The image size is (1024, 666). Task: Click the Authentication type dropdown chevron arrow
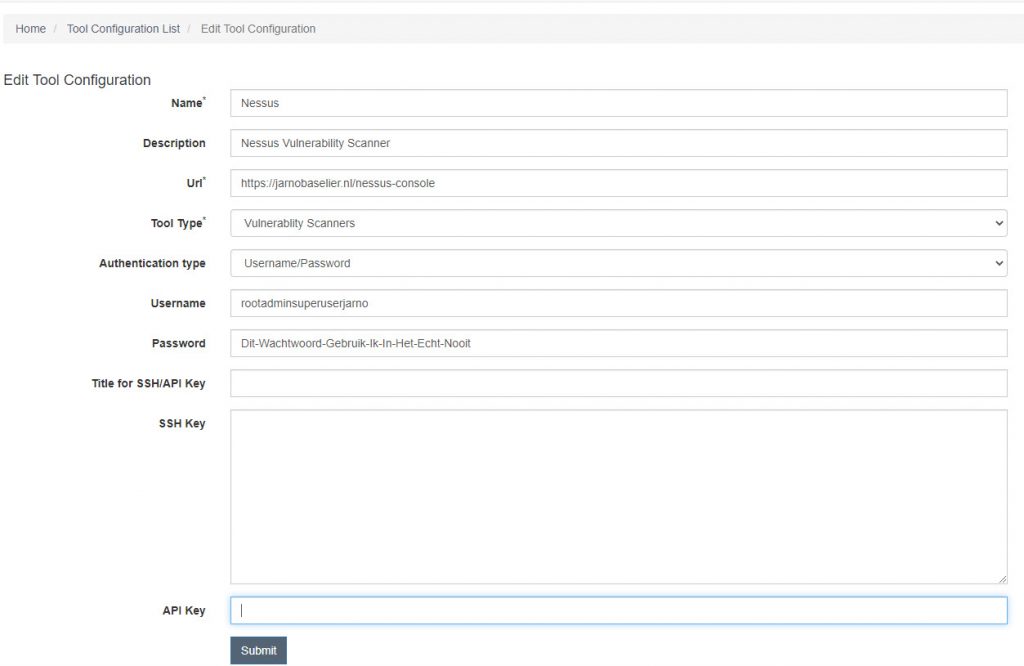[x=999, y=263]
